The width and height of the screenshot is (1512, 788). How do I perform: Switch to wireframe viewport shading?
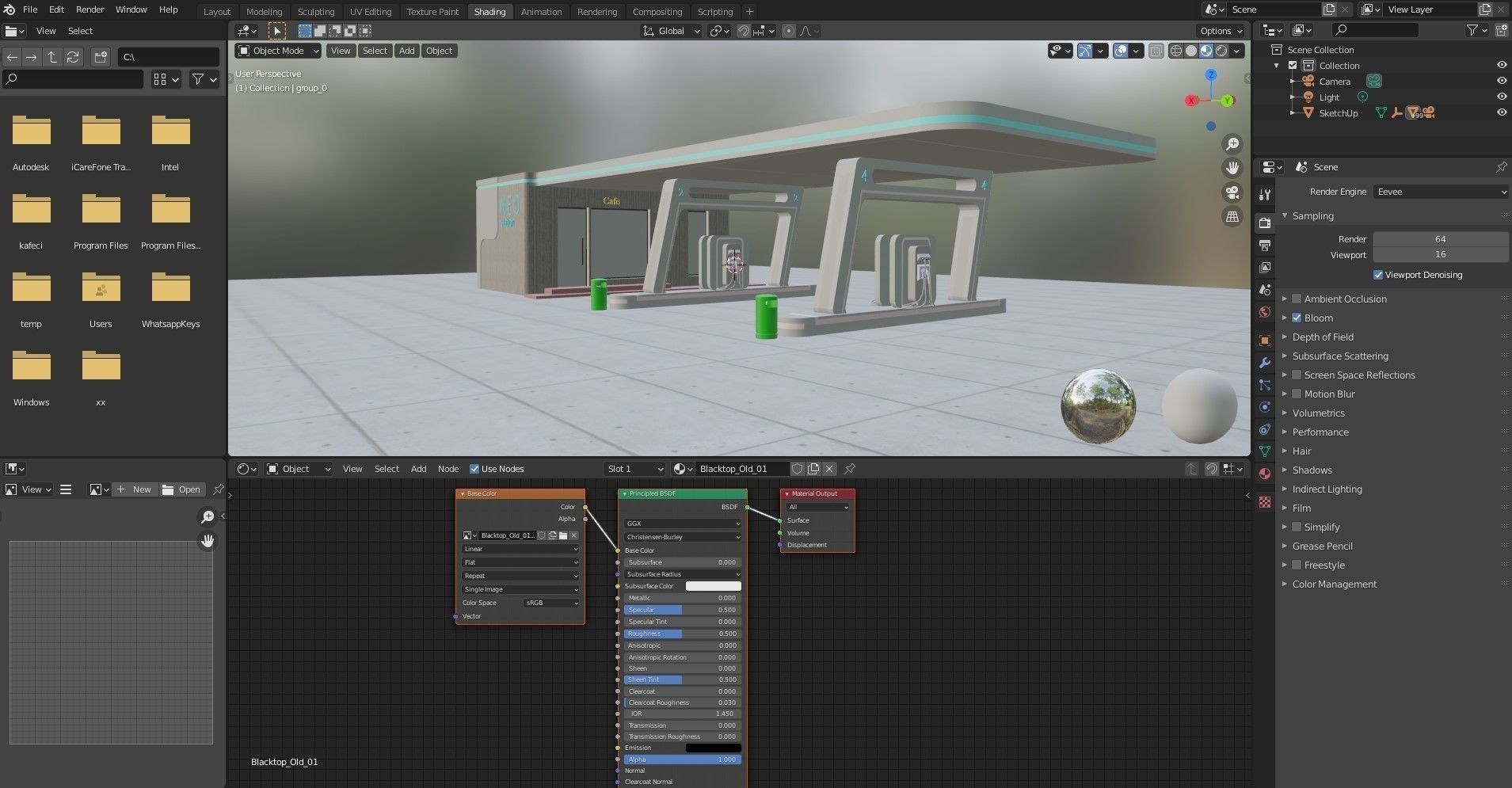1176,51
